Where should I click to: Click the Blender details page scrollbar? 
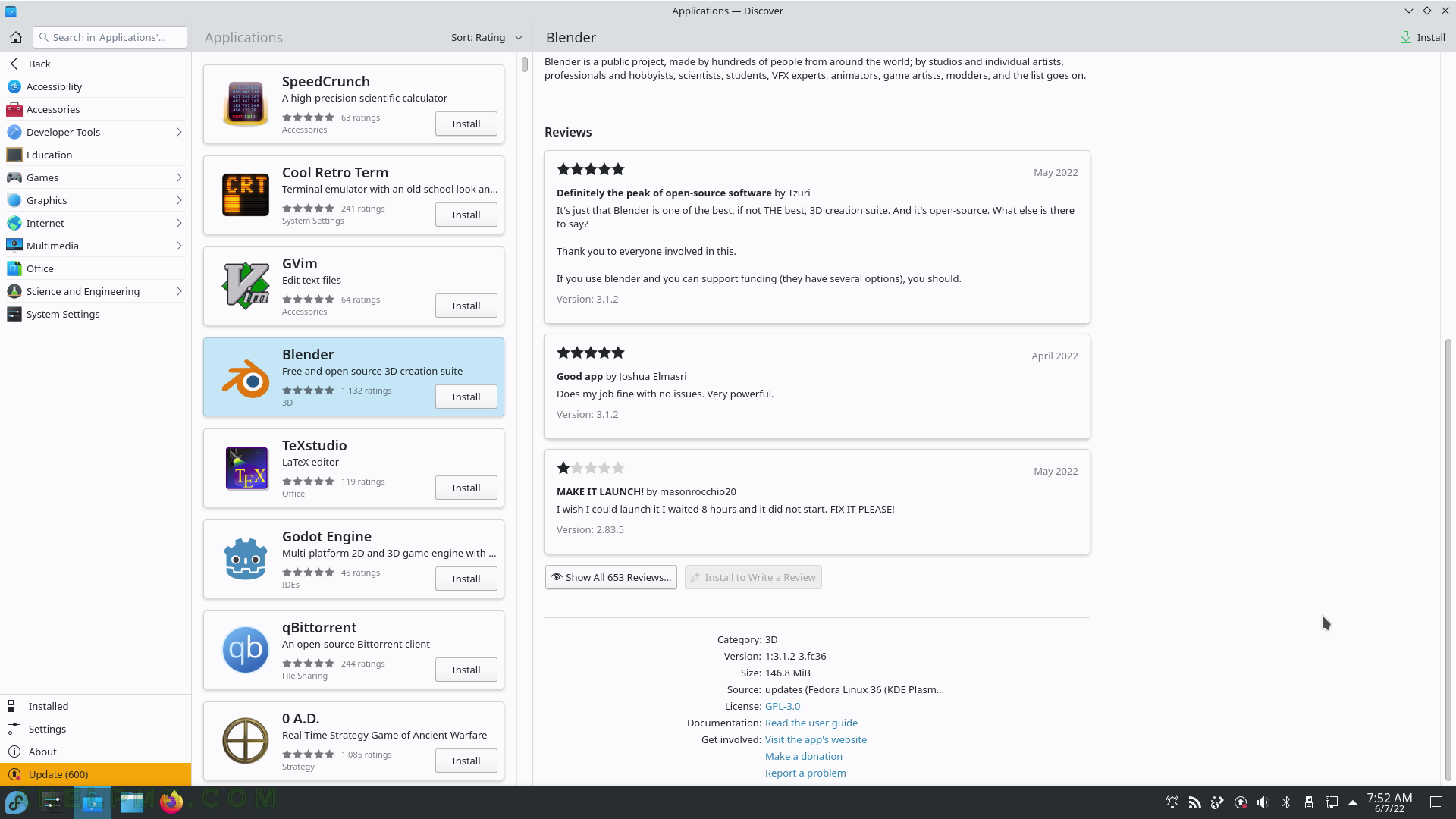pos(1448,560)
